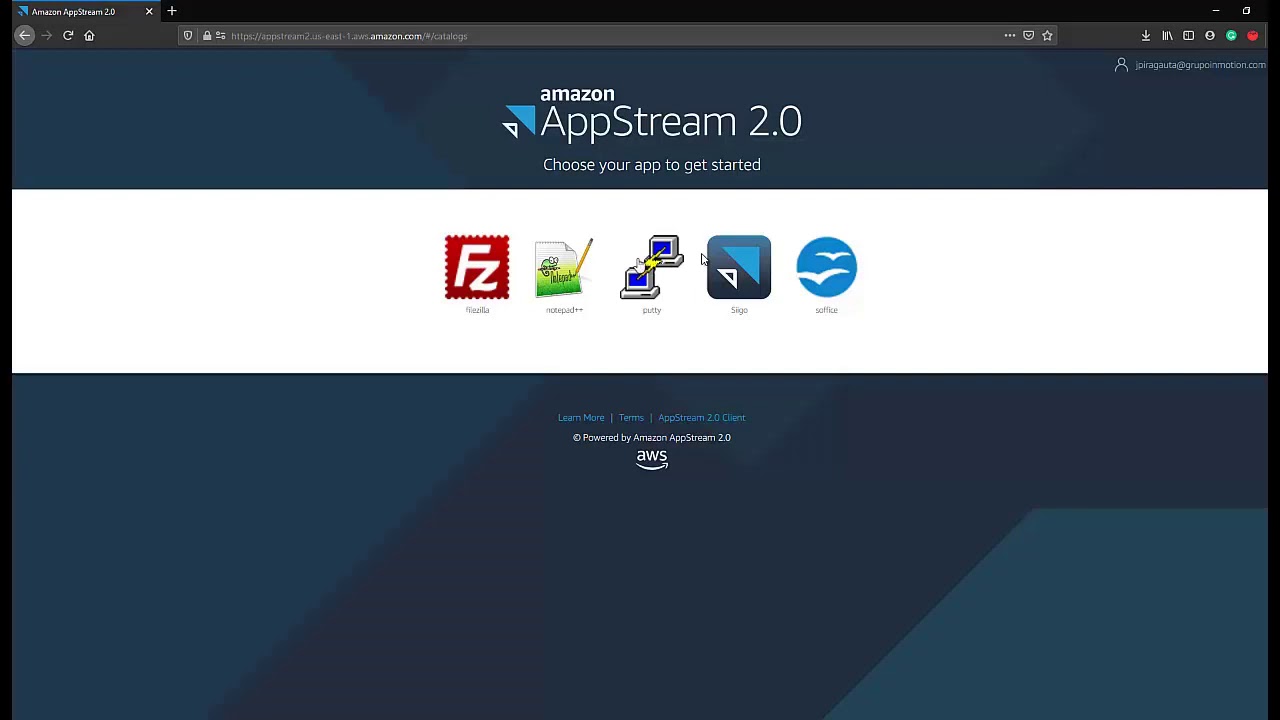Go back with the browser back arrow

pyautogui.click(x=25, y=36)
